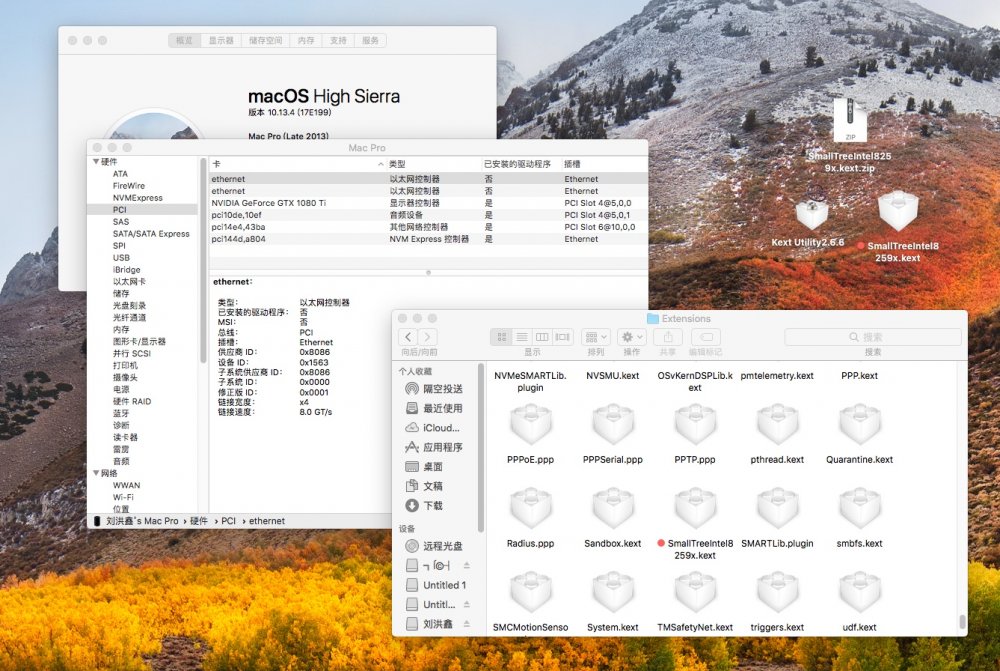The height and width of the screenshot is (671, 1000).
Task: Select the Quarantine.kext file icon
Action: click(x=860, y=424)
